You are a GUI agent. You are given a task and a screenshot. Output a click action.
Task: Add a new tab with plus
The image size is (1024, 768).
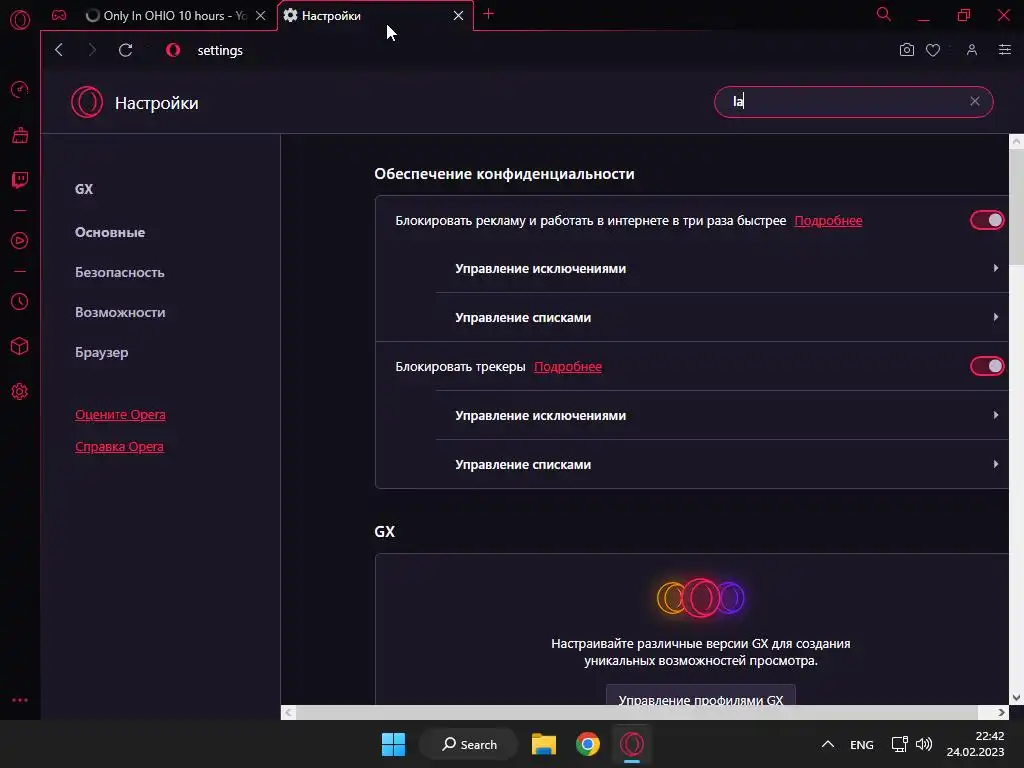point(488,14)
